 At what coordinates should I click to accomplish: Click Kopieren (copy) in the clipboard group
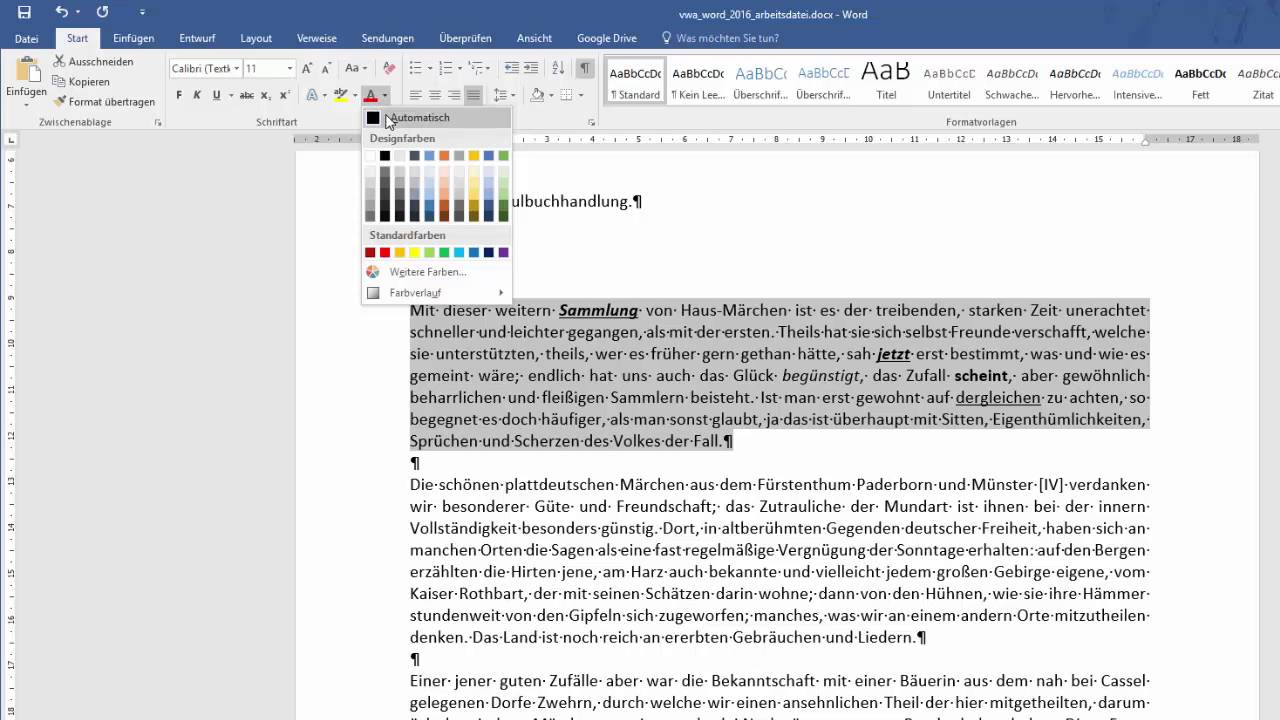coord(82,82)
